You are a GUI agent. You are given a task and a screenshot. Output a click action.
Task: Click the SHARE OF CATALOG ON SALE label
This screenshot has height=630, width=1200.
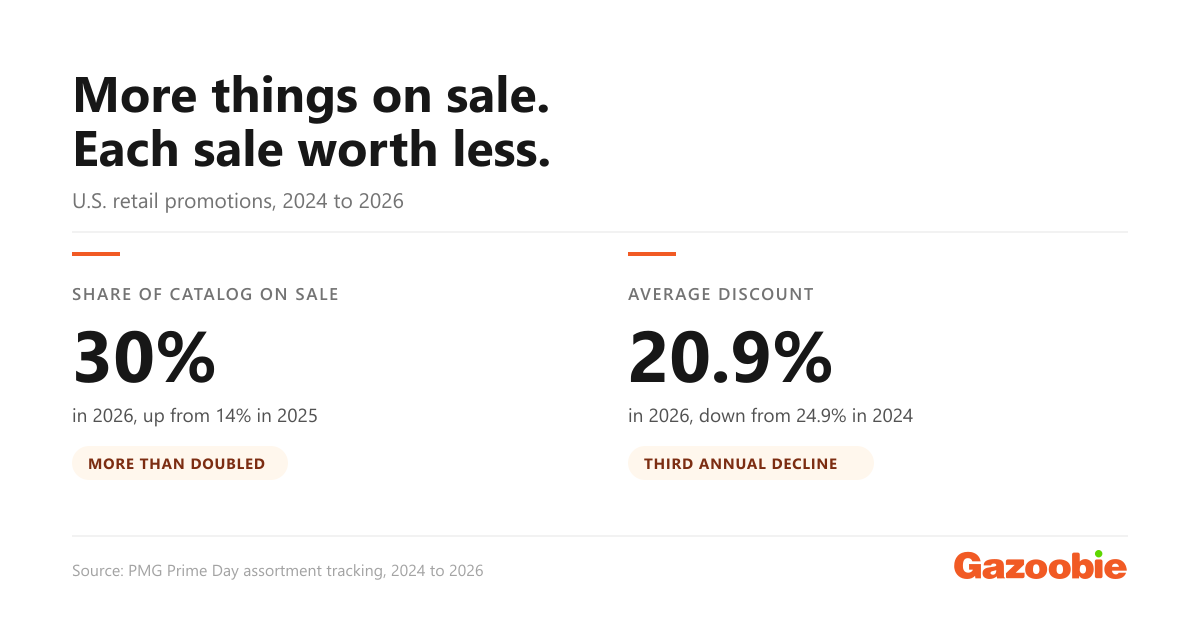[205, 294]
